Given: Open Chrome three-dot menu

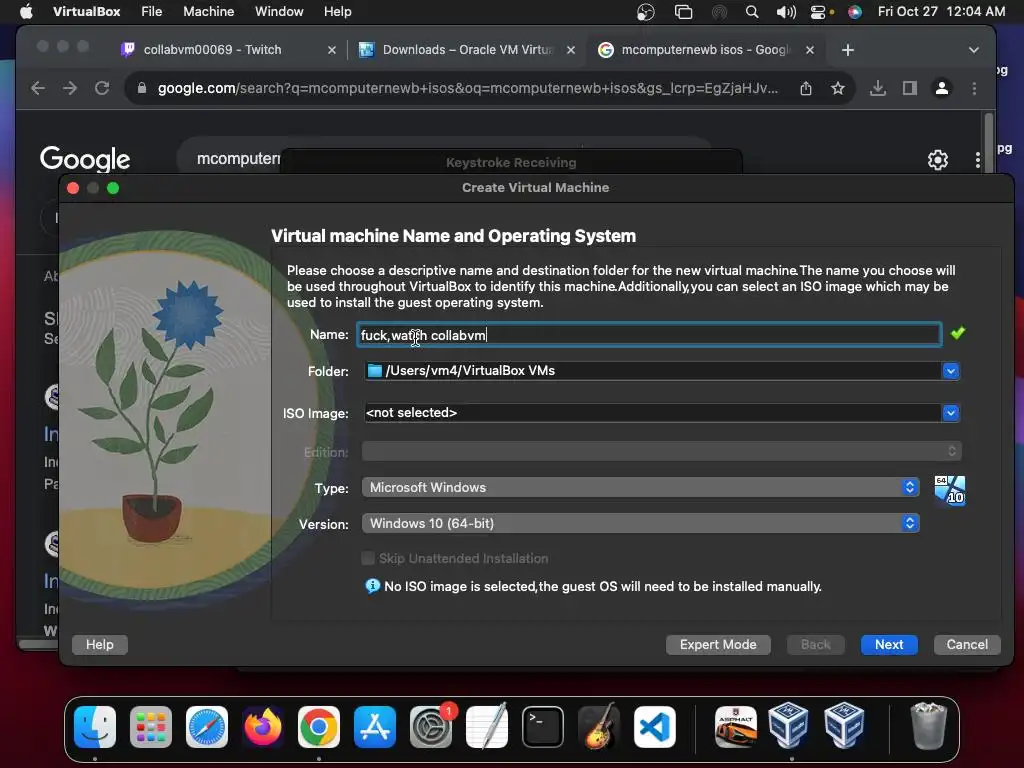Looking at the screenshot, I should 974,88.
